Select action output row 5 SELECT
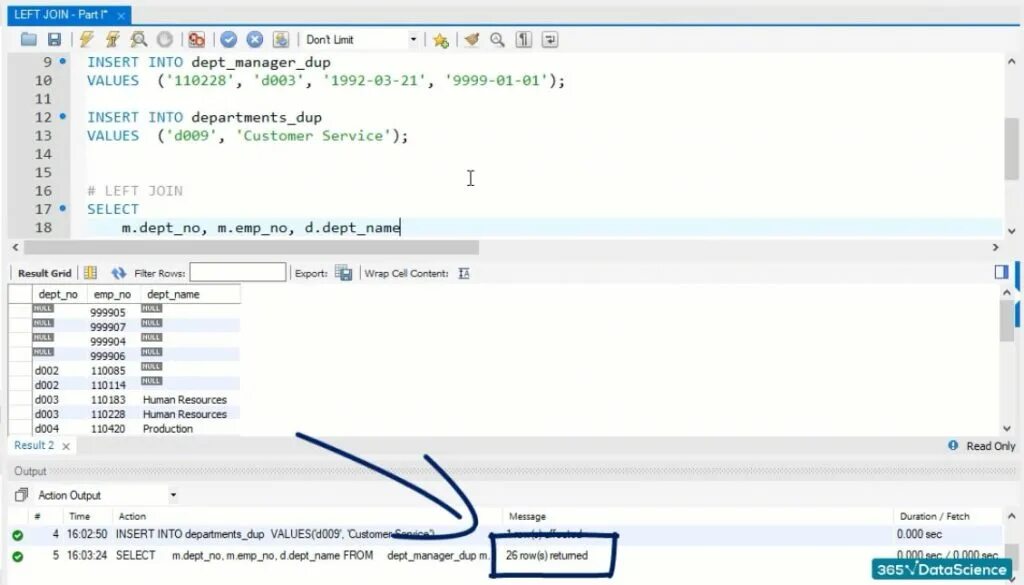1024x585 pixels. click(x=506, y=556)
